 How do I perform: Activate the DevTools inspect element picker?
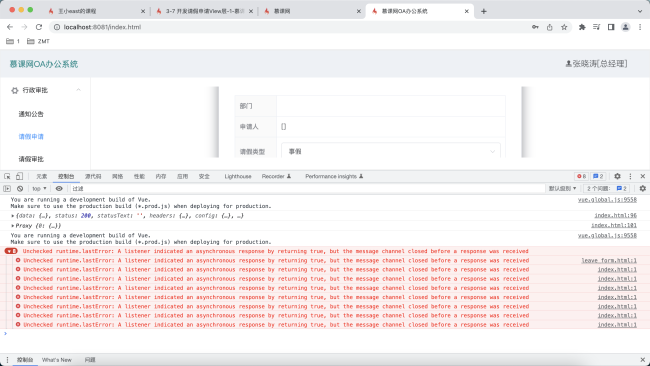[x=7, y=176]
